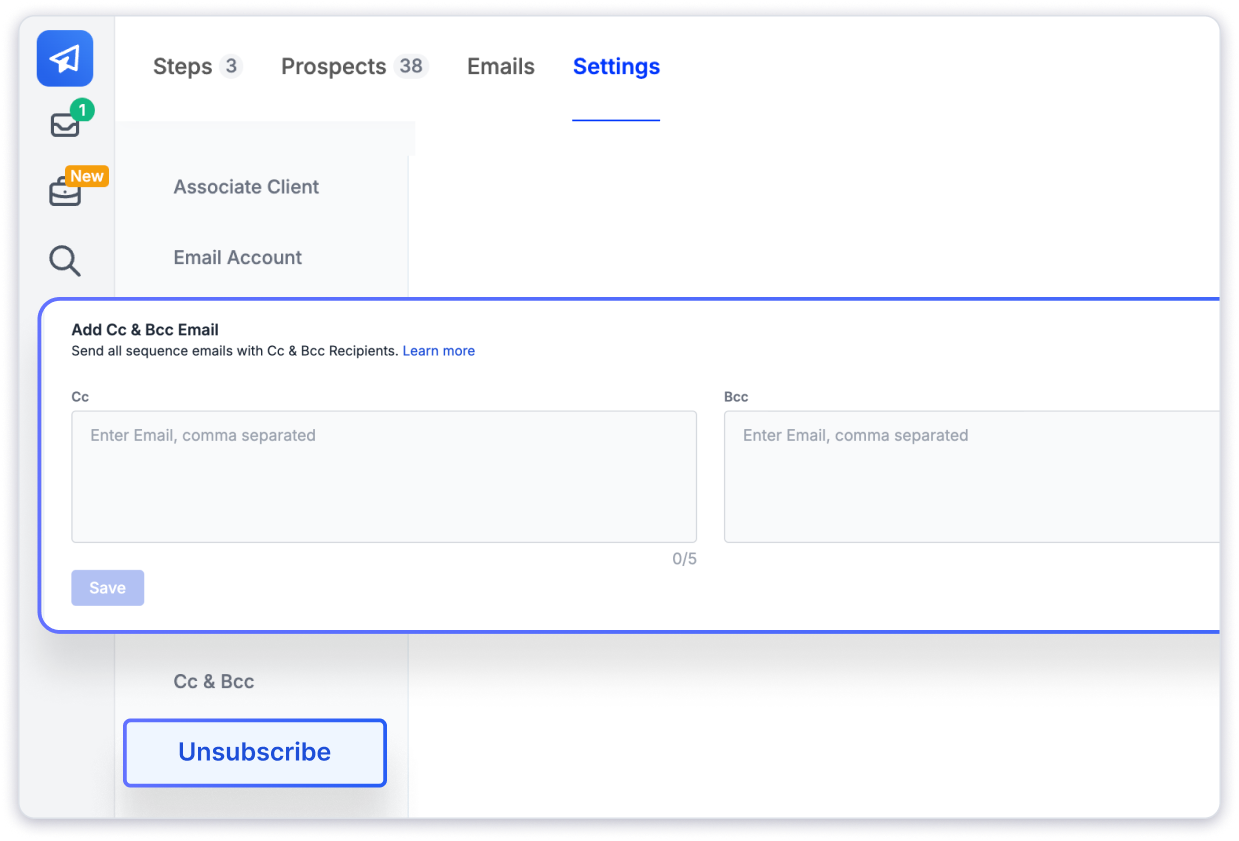Select Cc & Bcc in settings sidebar
The image size is (1239, 841).
214,681
